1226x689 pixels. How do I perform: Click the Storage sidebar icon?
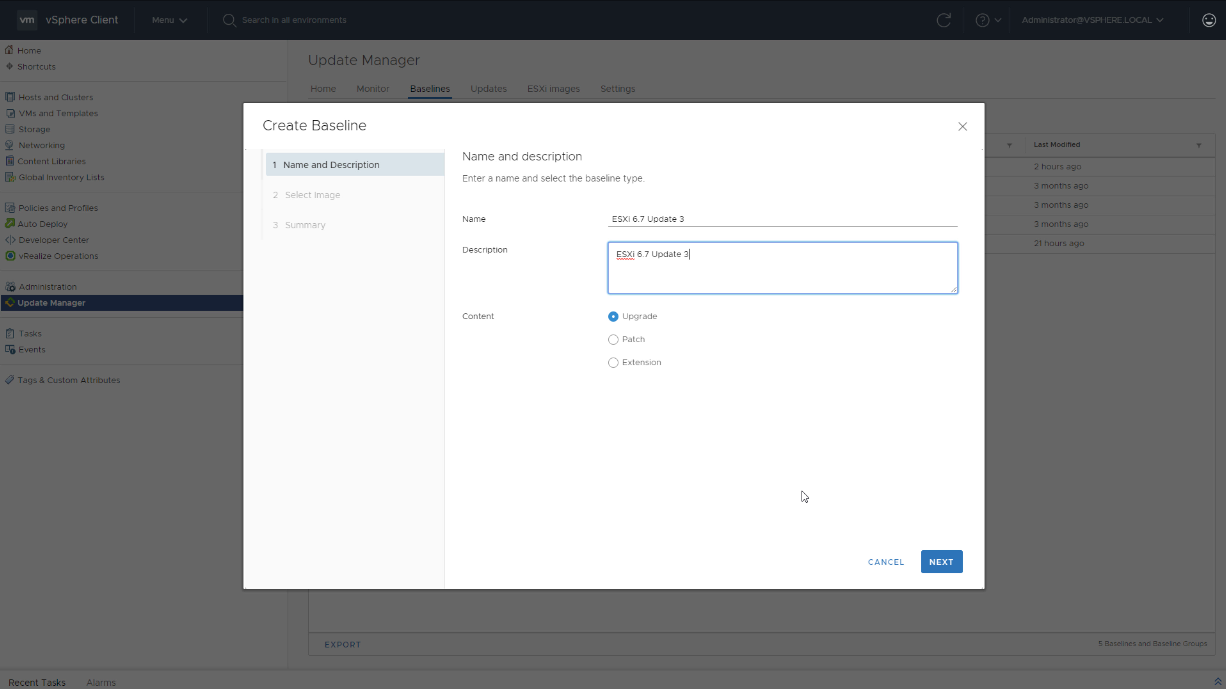coord(10,130)
